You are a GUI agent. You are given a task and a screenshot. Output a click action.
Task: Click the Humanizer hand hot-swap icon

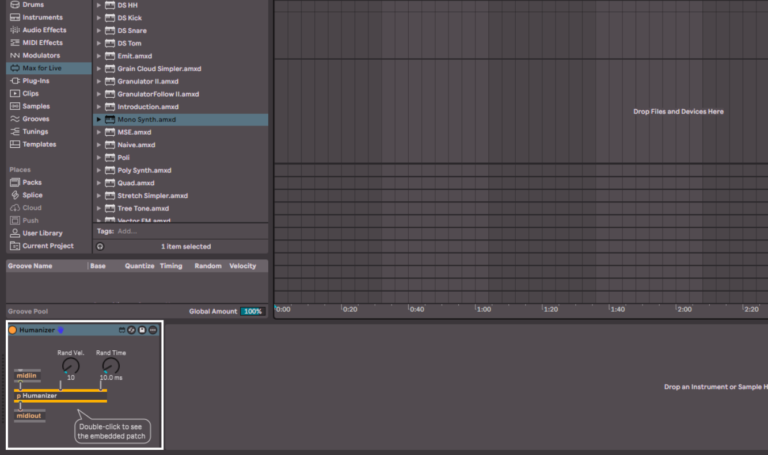pyautogui.click(x=61, y=330)
